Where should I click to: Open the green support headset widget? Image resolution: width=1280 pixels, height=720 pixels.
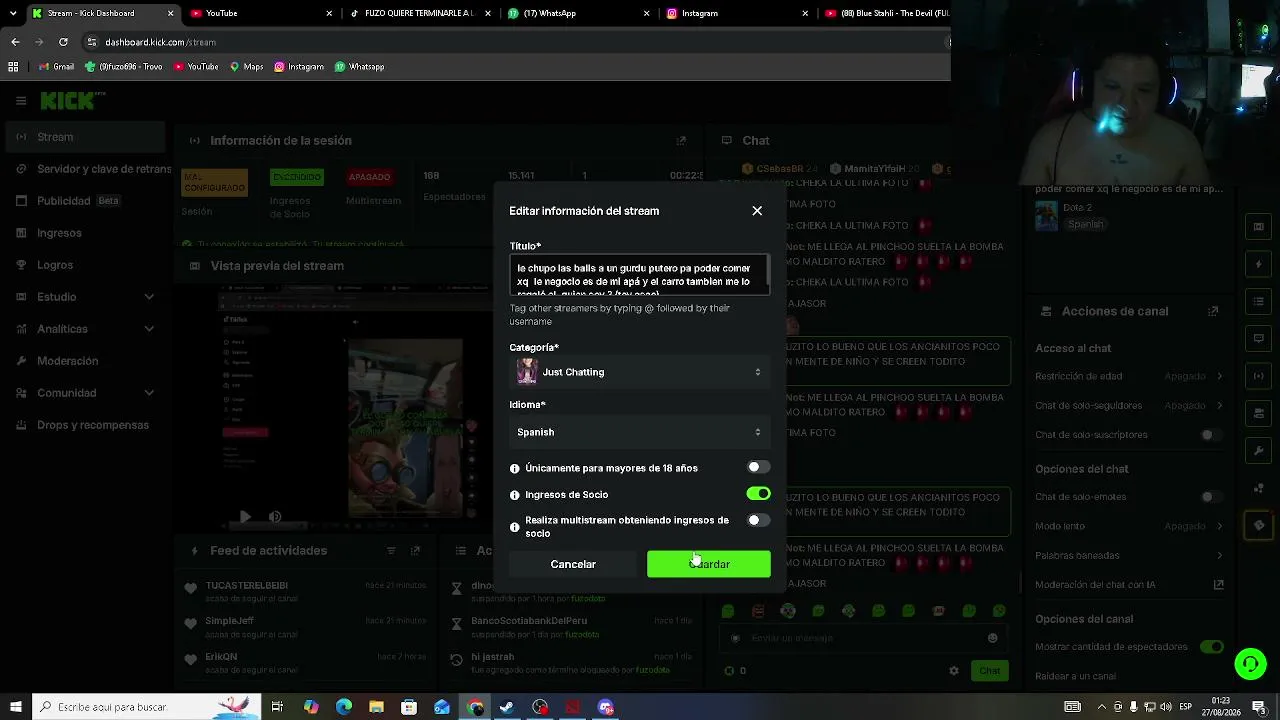tap(1250, 663)
